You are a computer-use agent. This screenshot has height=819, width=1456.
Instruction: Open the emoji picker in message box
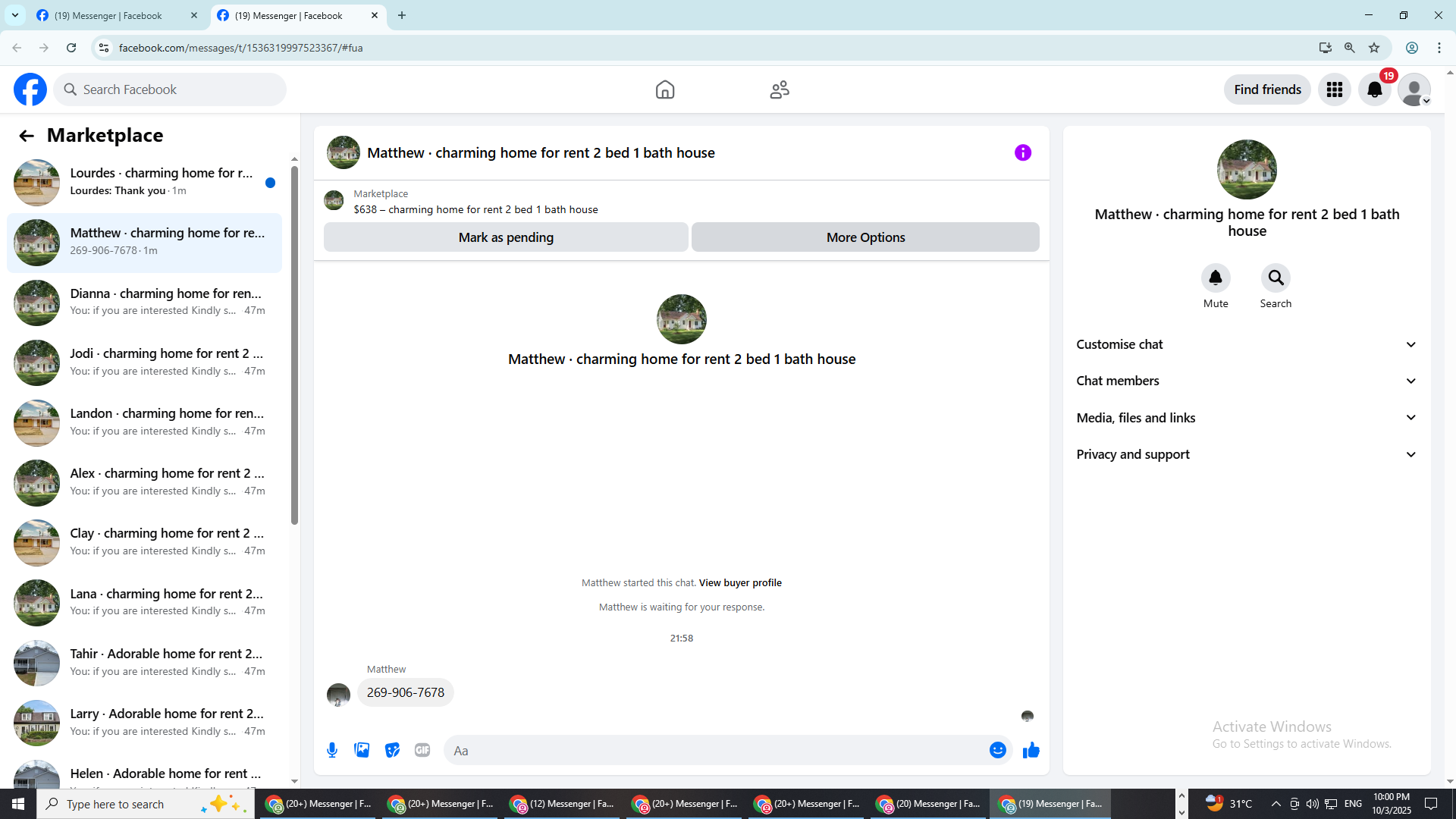pos(998,750)
